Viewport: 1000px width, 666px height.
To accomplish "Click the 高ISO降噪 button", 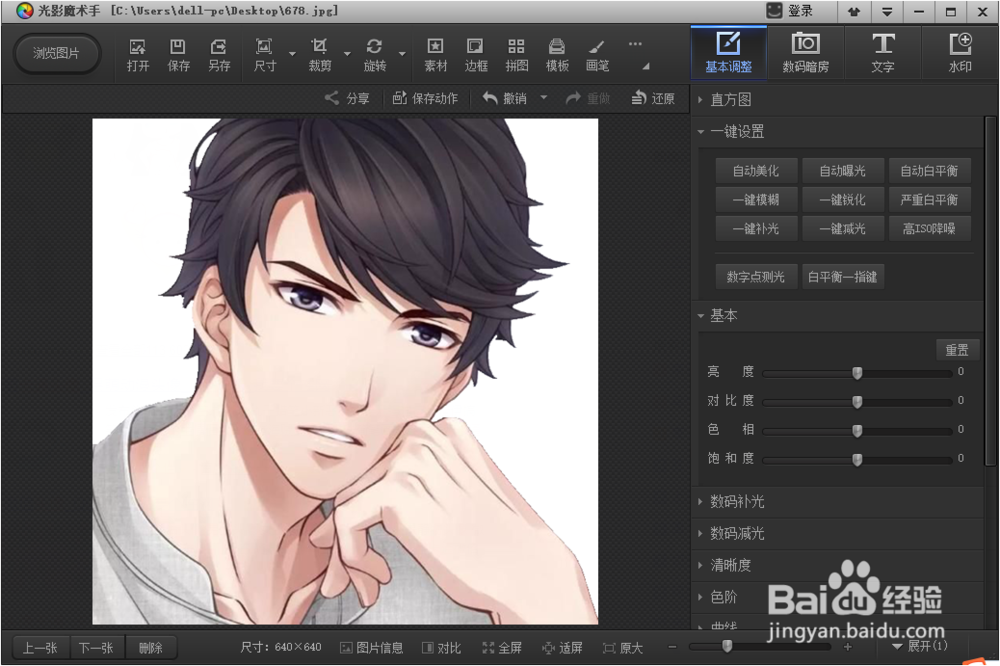I will point(930,228).
